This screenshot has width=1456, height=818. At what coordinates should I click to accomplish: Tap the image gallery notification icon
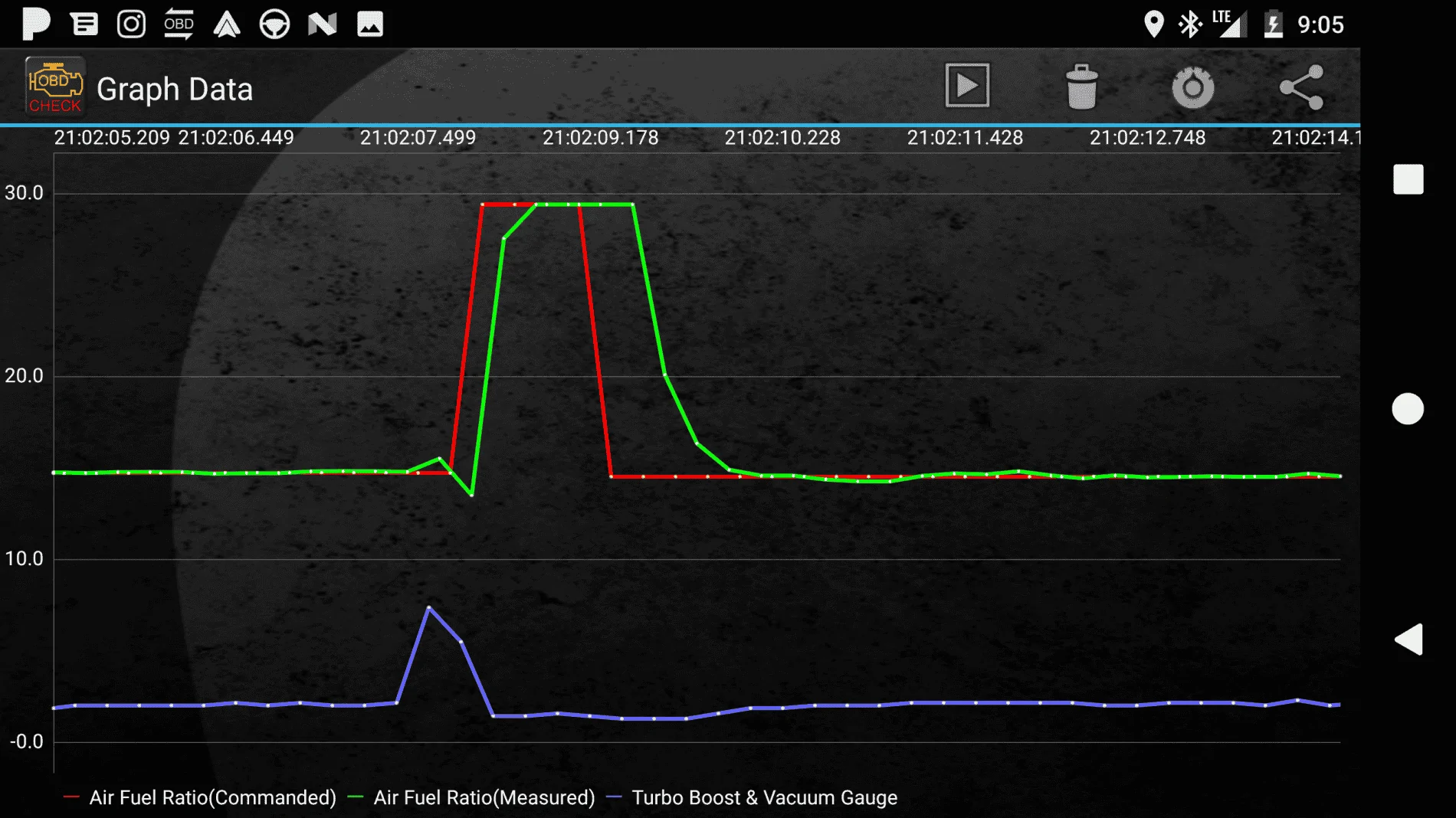pos(370,24)
